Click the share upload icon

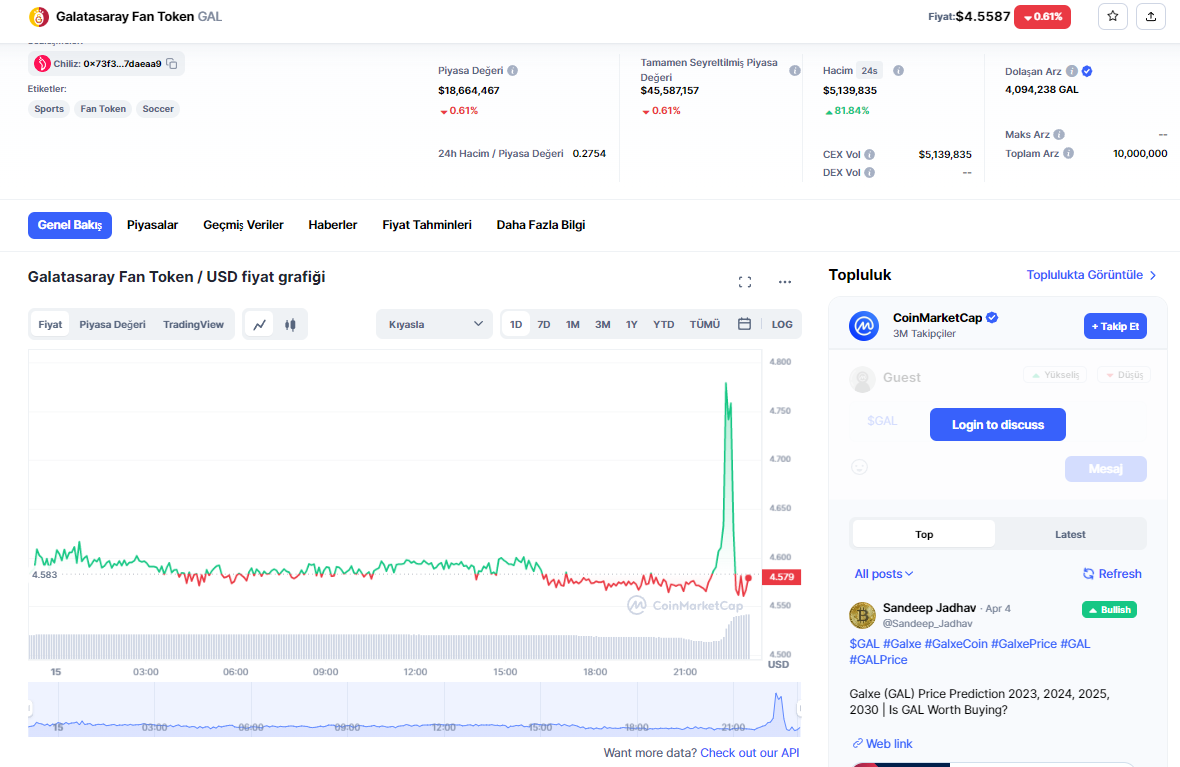pos(1150,16)
